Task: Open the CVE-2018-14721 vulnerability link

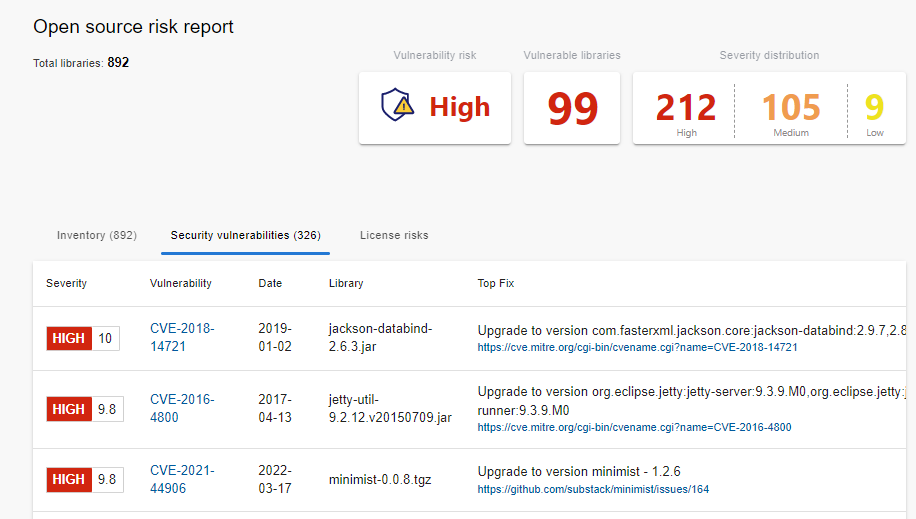Action: (182, 337)
